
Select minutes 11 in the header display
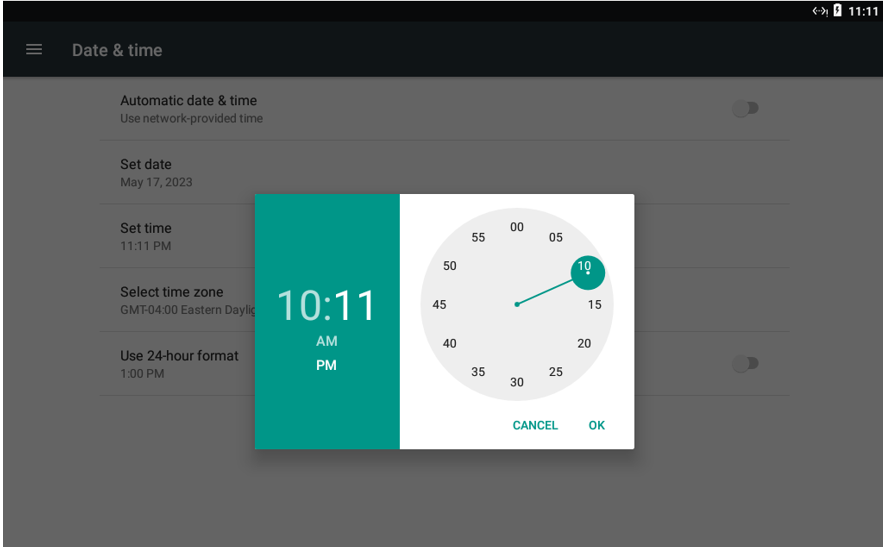354,306
